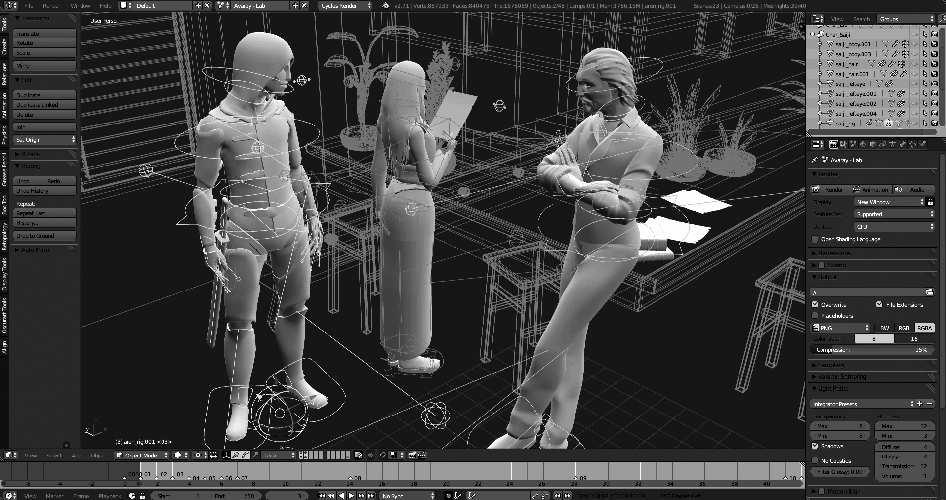Open the World properties tab icon
The image size is (946, 500).
[x=863, y=144]
